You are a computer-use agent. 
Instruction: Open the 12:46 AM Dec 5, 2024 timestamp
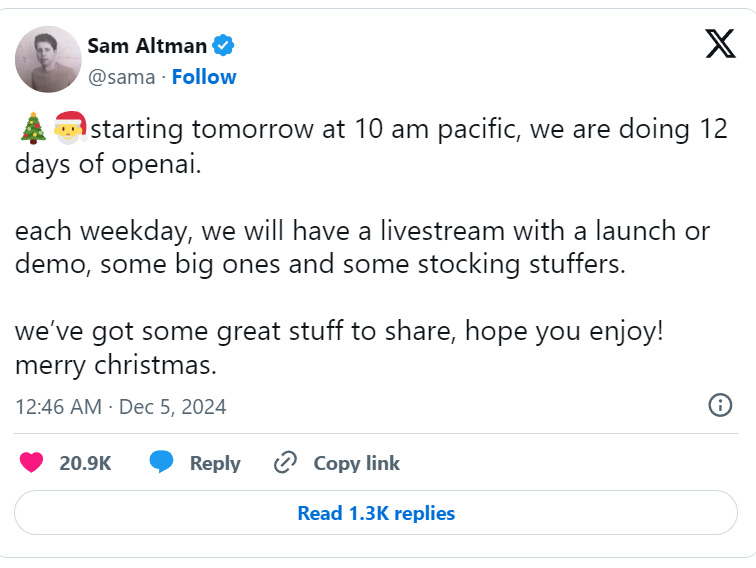pos(121,406)
